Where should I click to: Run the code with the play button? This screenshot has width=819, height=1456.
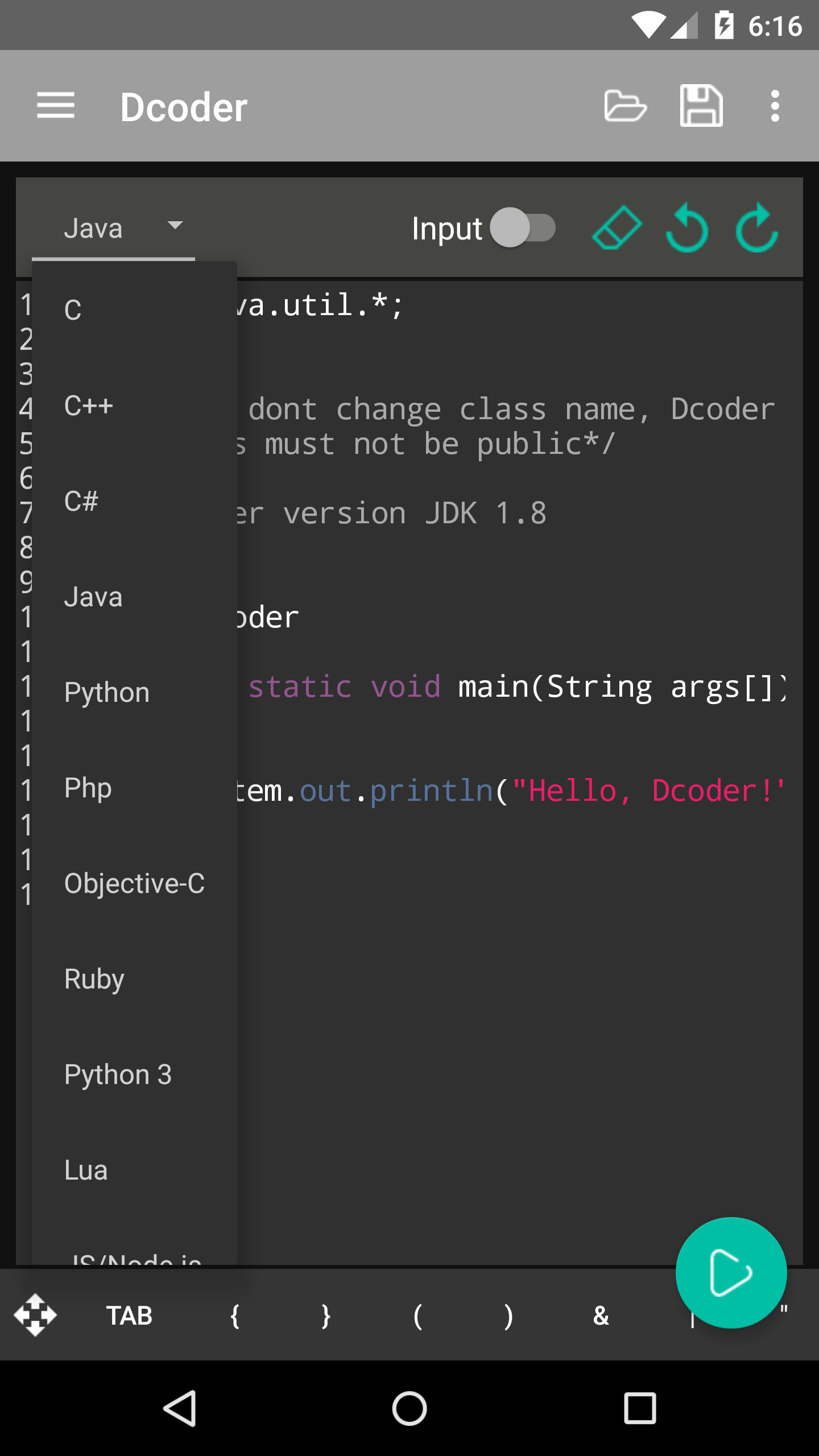click(733, 1274)
